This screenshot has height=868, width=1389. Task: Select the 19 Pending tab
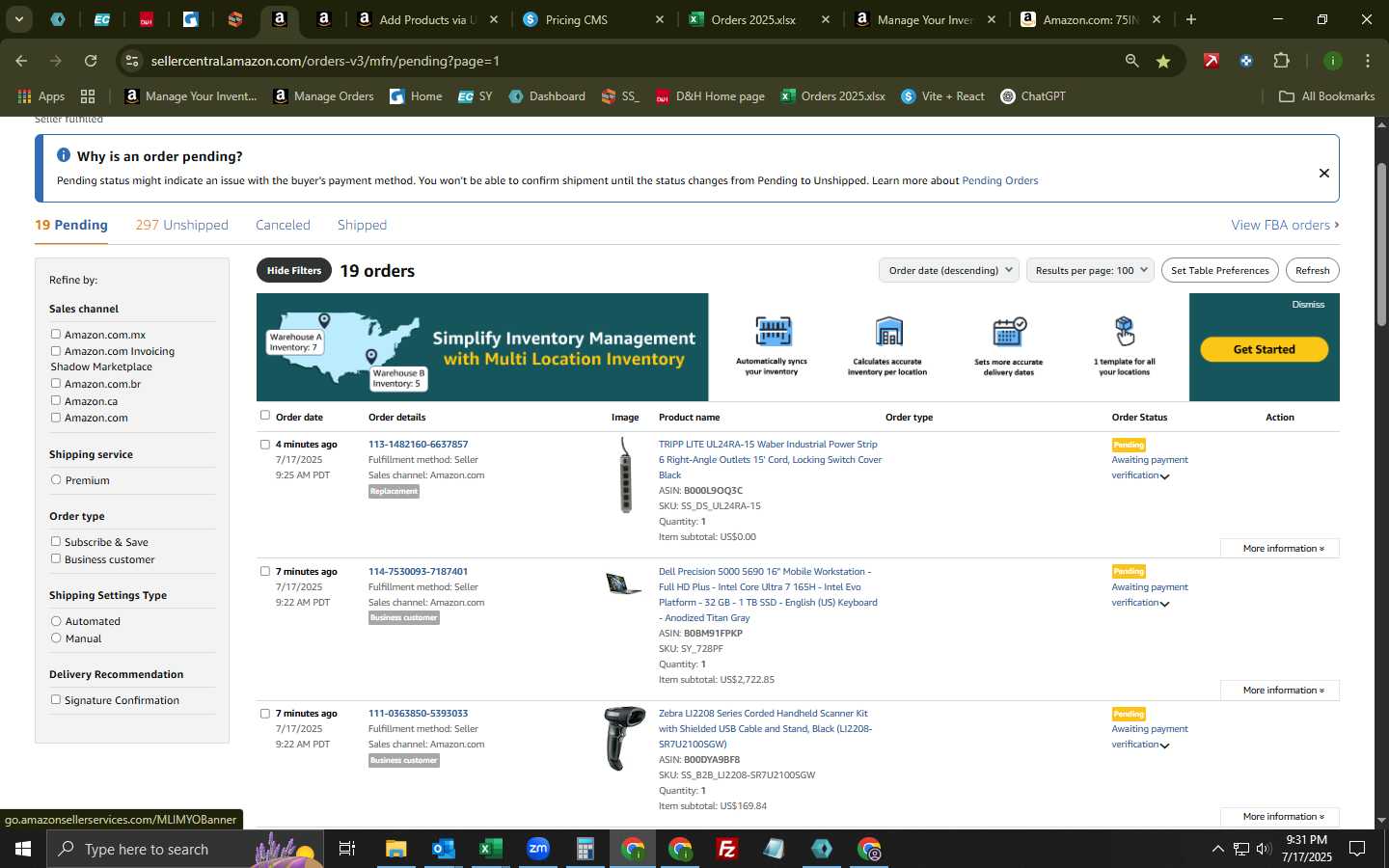(x=71, y=225)
